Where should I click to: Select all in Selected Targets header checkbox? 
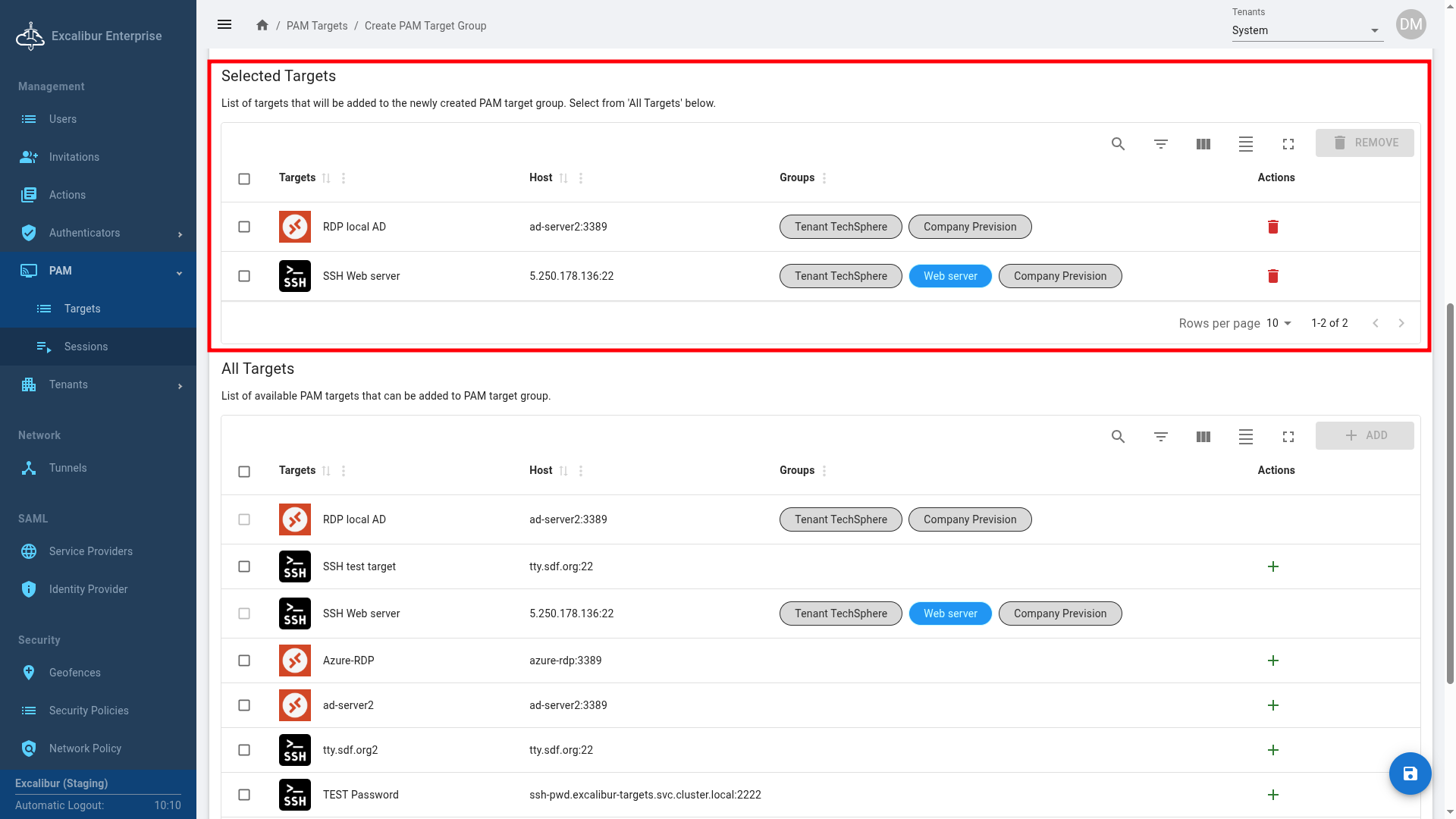coord(244,179)
